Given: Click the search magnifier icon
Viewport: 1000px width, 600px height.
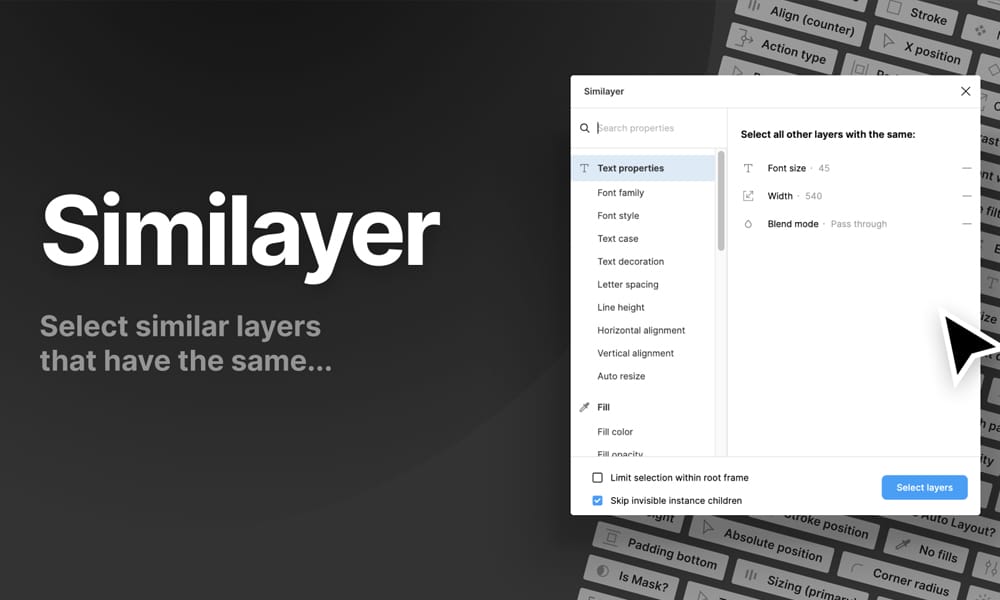Looking at the screenshot, I should 585,128.
